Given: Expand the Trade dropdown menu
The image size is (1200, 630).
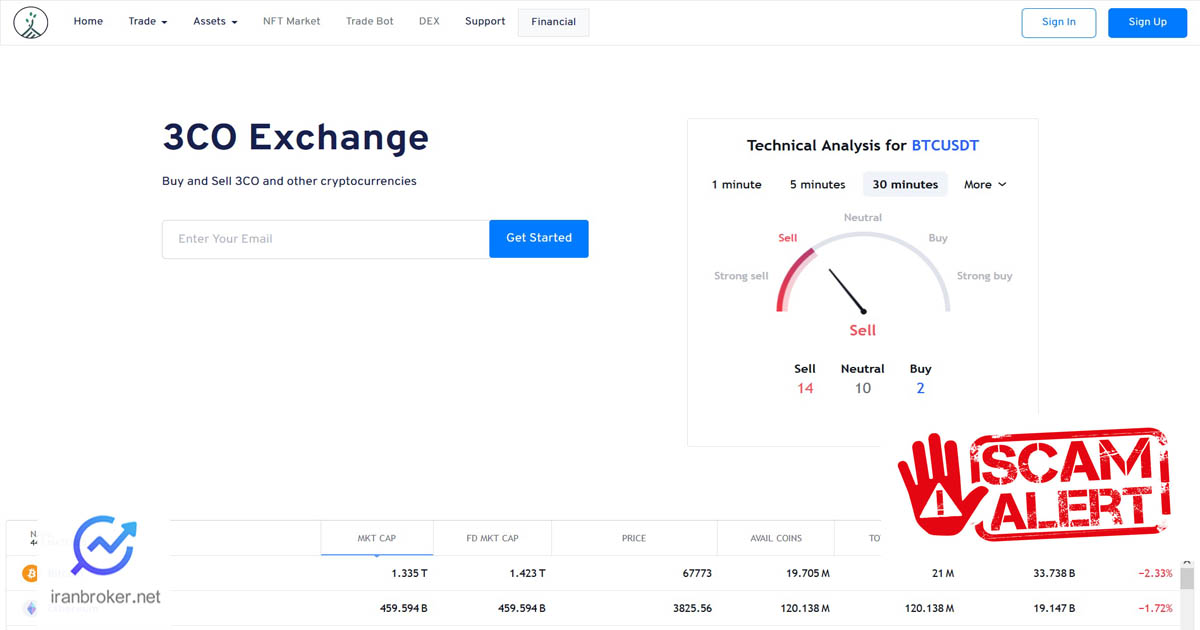Looking at the screenshot, I should (148, 22).
